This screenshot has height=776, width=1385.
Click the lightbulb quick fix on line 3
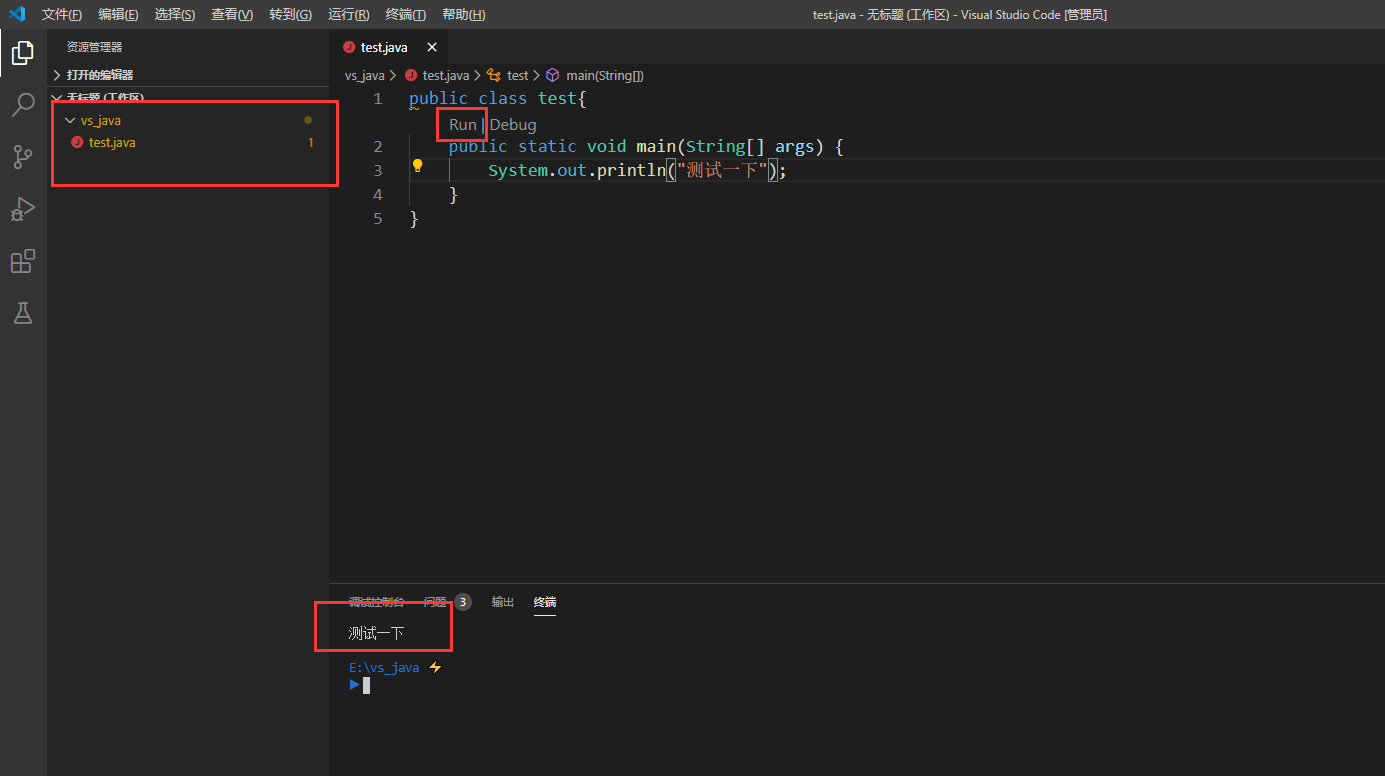point(417,165)
